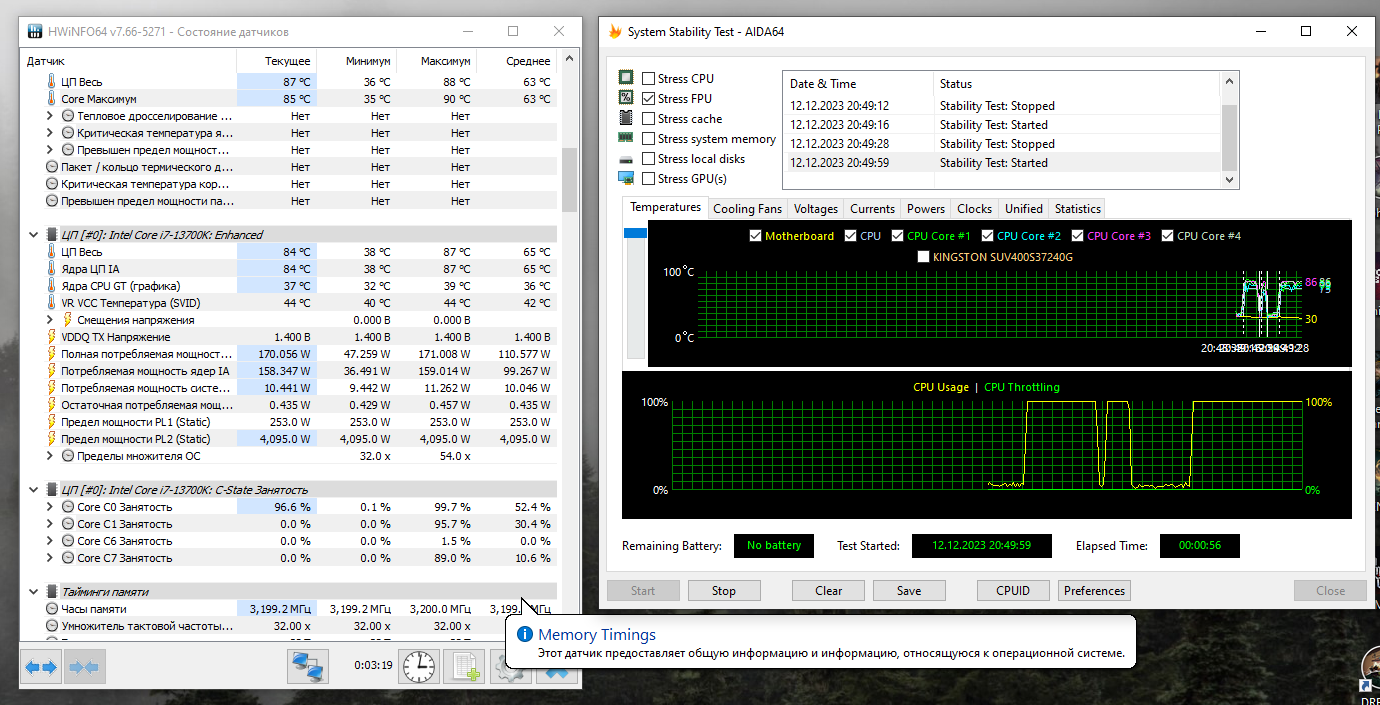Open the Statistics tab
Screen dimensions: 1380x705
click(1077, 209)
